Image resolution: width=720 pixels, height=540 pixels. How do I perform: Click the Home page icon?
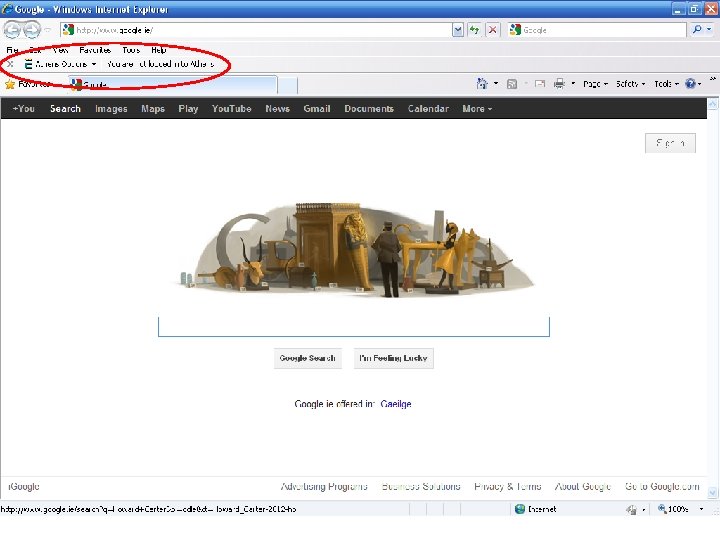[x=482, y=84]
